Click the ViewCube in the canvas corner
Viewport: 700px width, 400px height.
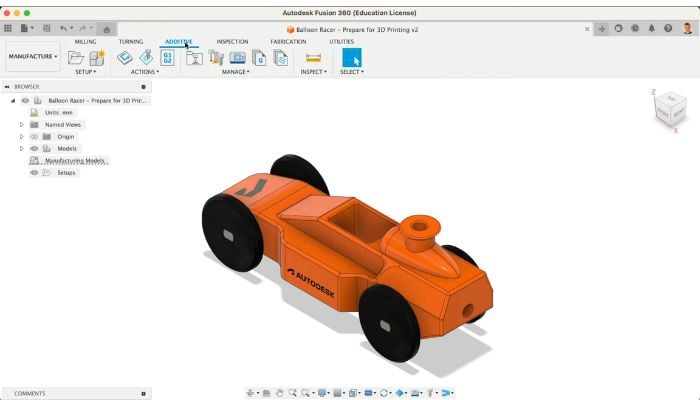670,108
